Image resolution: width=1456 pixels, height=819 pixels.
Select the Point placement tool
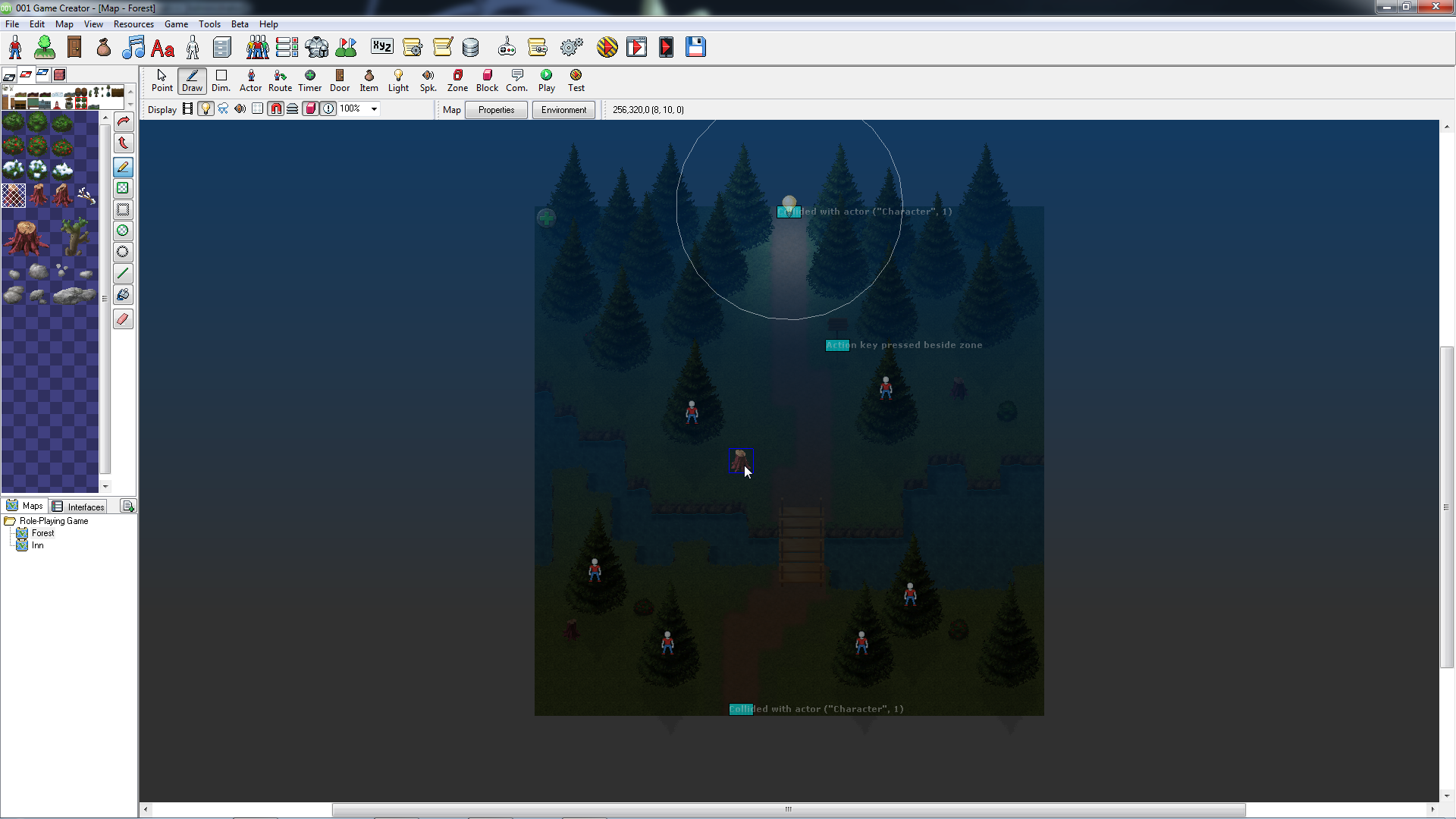162,79
